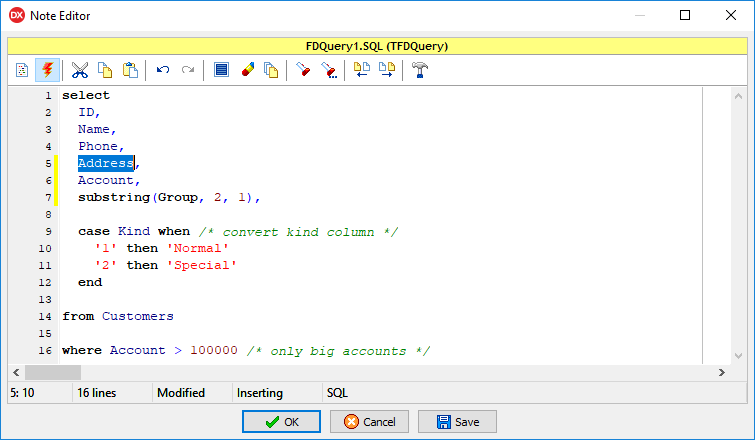Click the Save button
This screenshot has width=755, height=440.
click(456, 422)
